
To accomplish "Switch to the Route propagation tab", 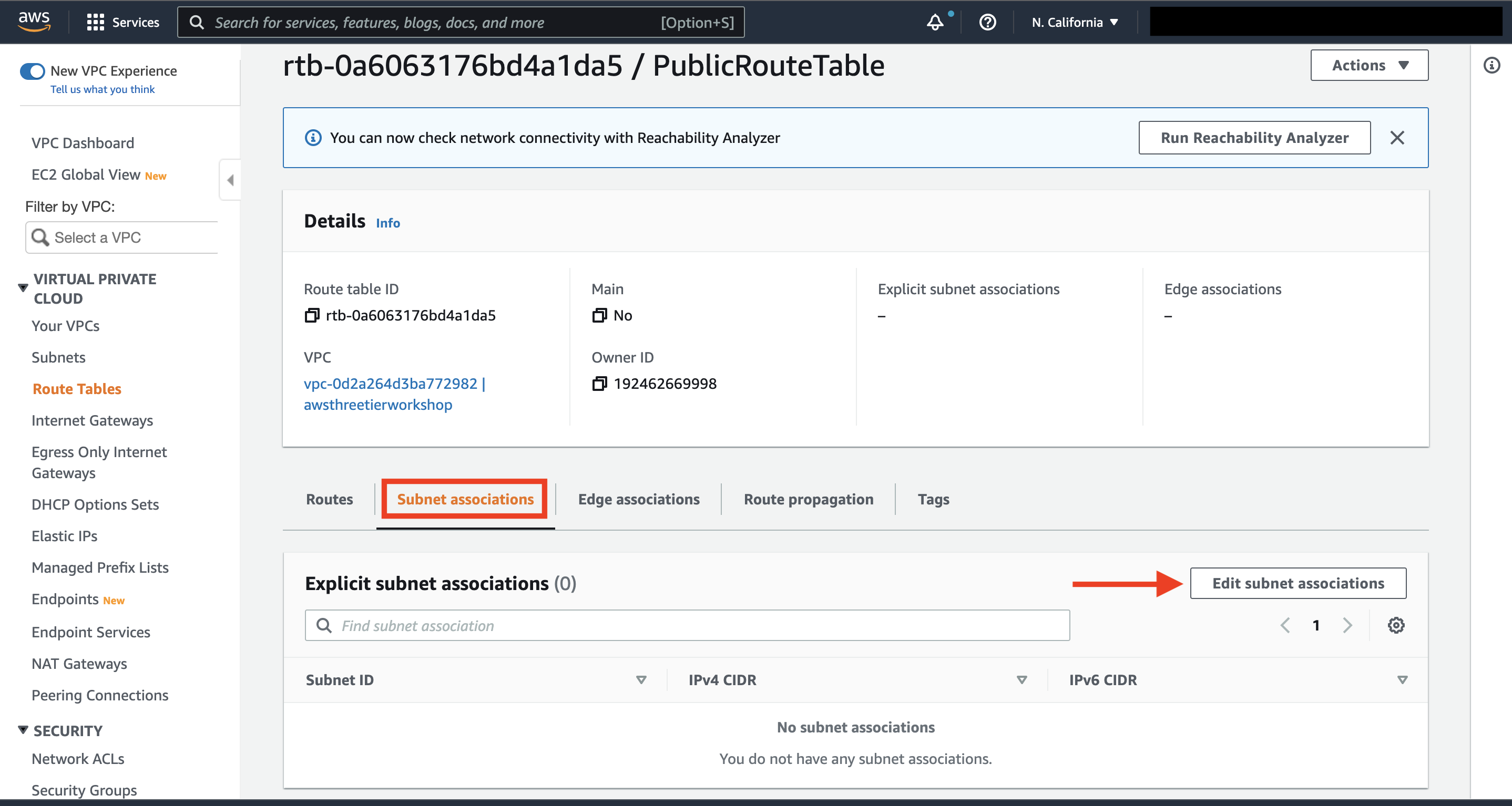I will click(x=808, y=499).
